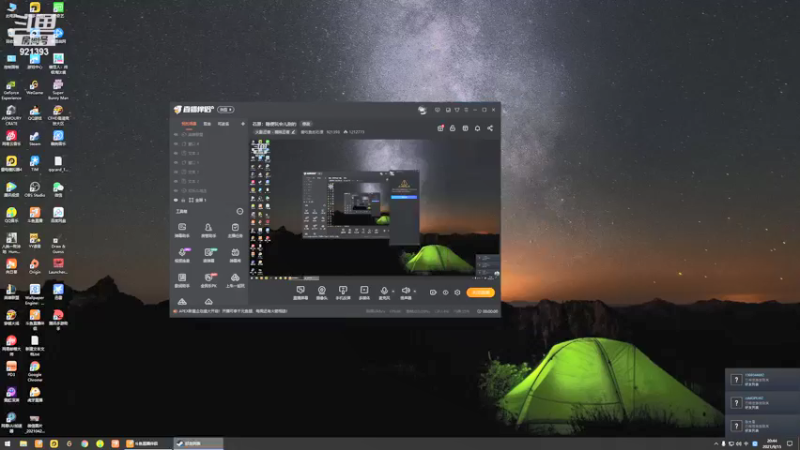The image size is (800, 450).
Task: Open the OBS Studio desktop shortcut
Action: 35,189
